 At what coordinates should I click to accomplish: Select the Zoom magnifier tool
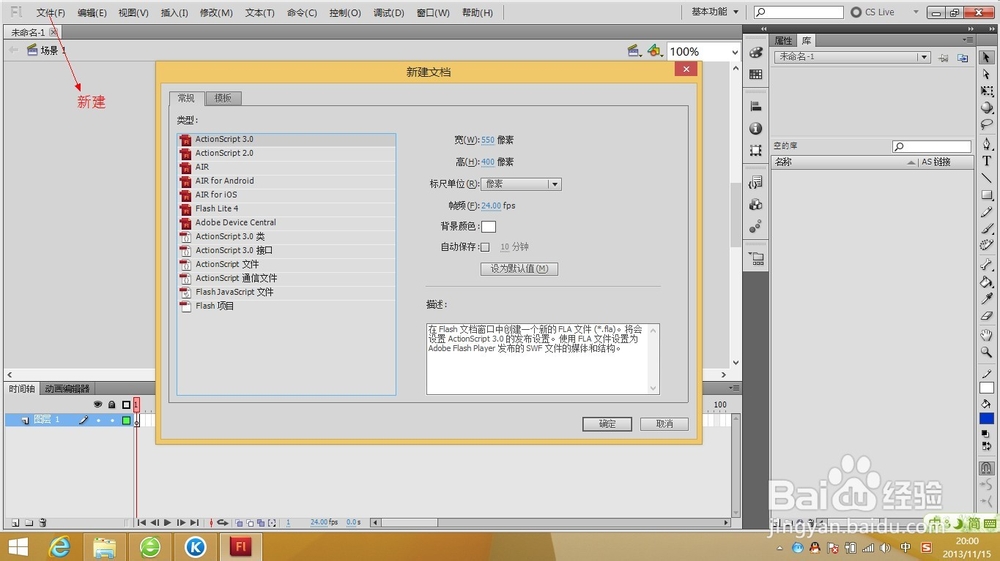(986, 351)
